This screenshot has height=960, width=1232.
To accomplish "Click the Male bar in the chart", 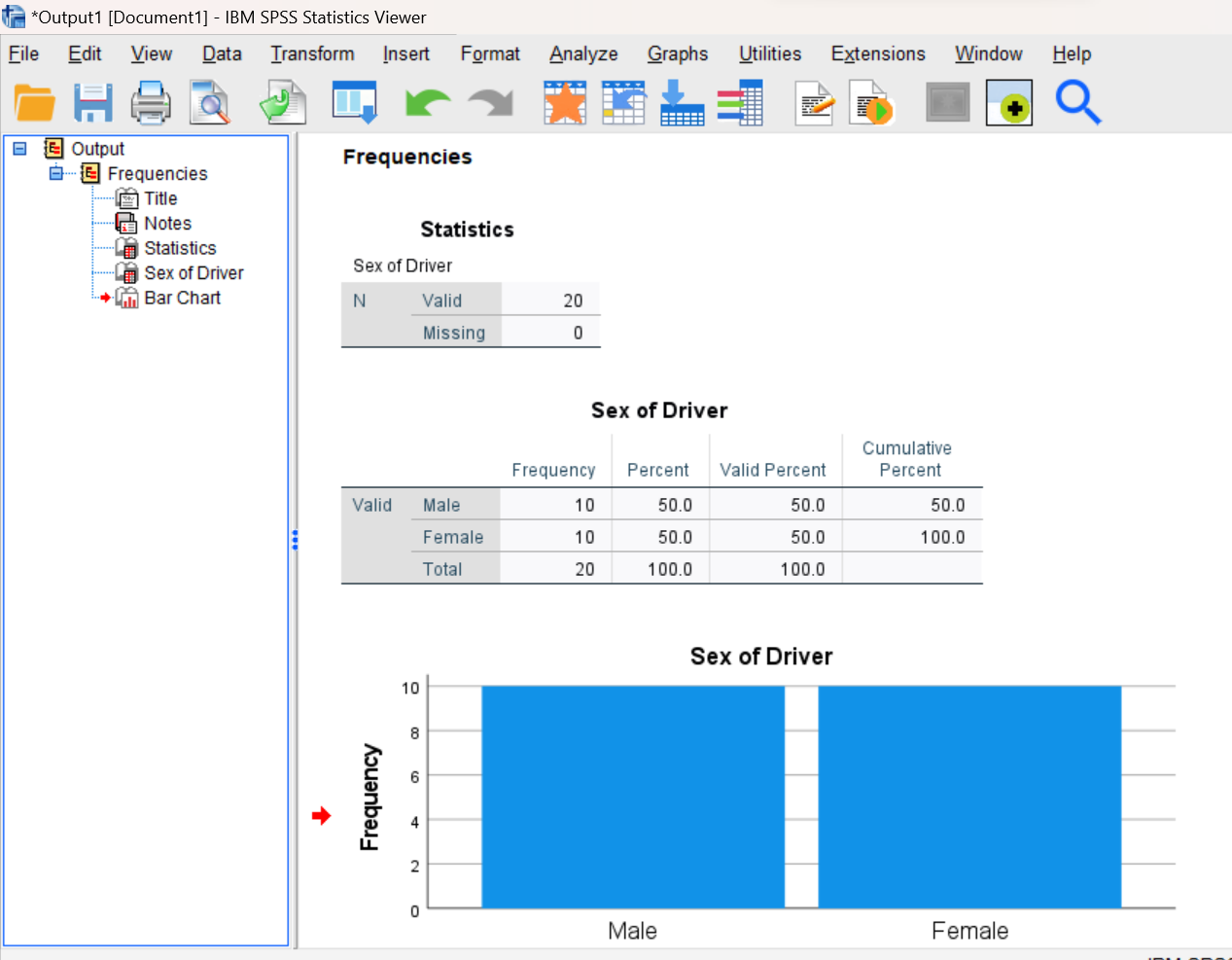I will click(633, 798).
